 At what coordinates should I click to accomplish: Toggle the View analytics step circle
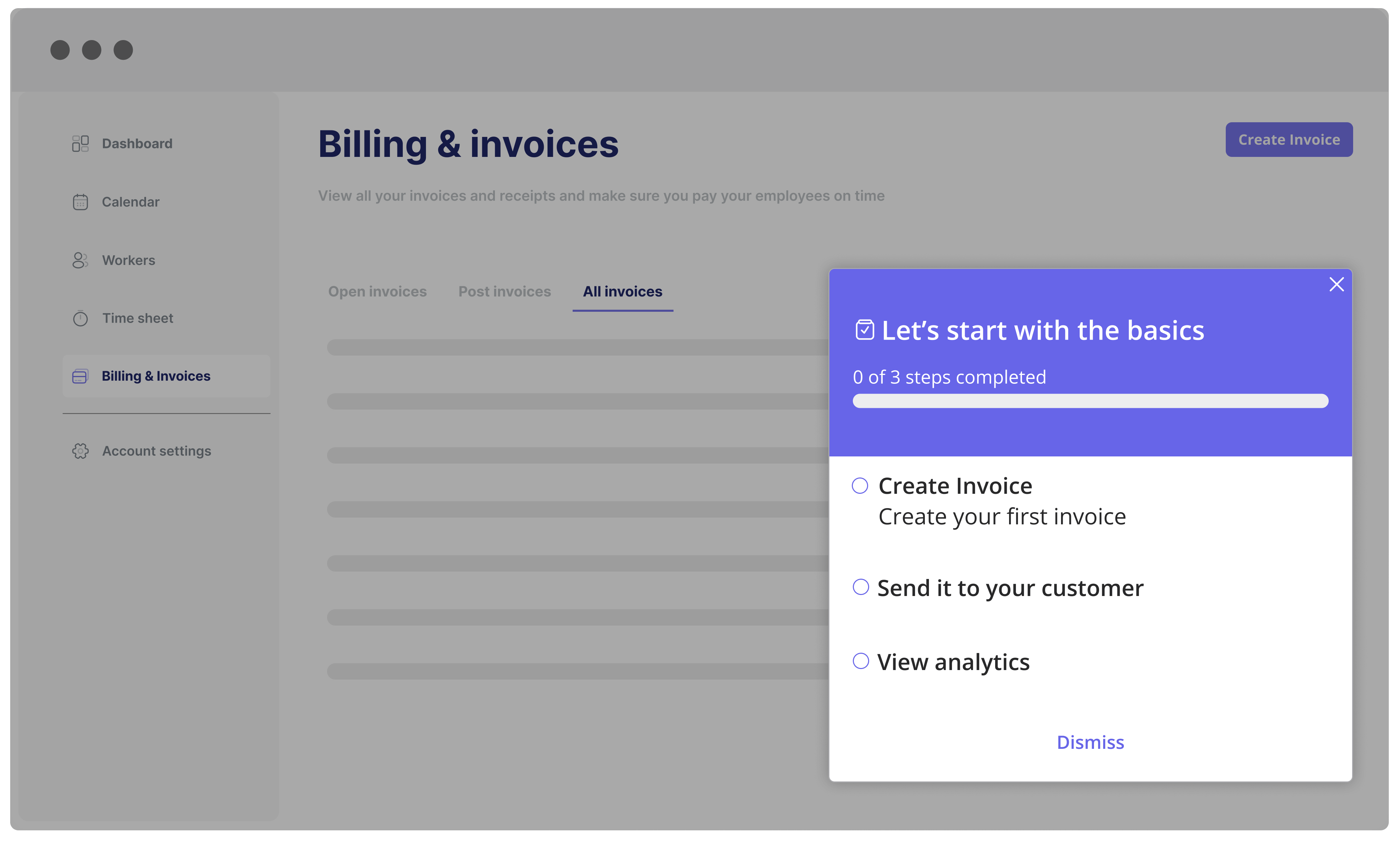(861, 661)
